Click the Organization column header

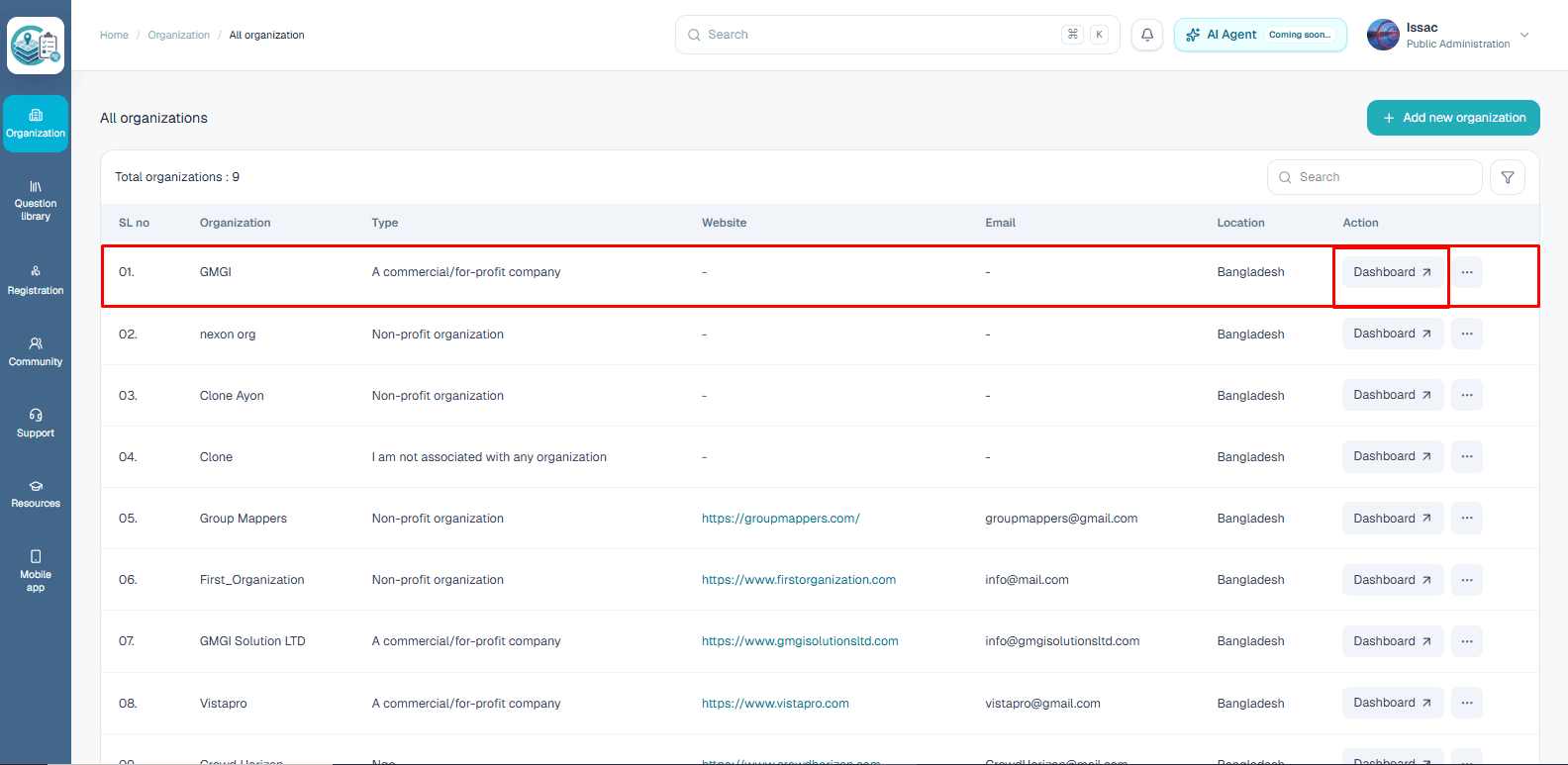tap(235, 223)
